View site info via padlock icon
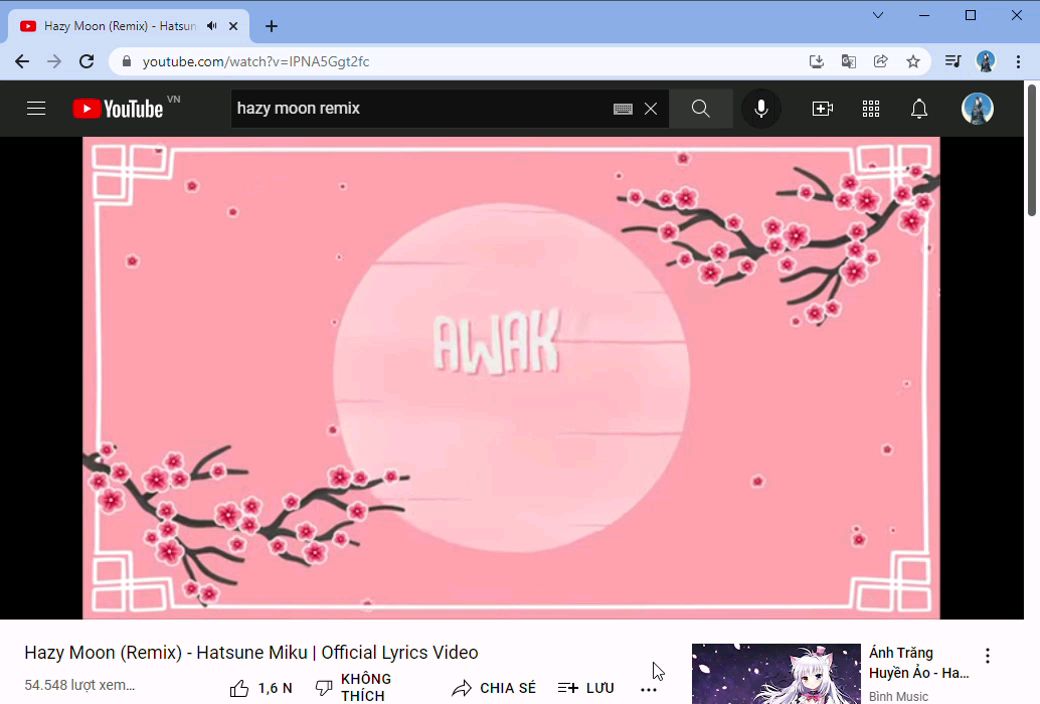 click(127, 62)
